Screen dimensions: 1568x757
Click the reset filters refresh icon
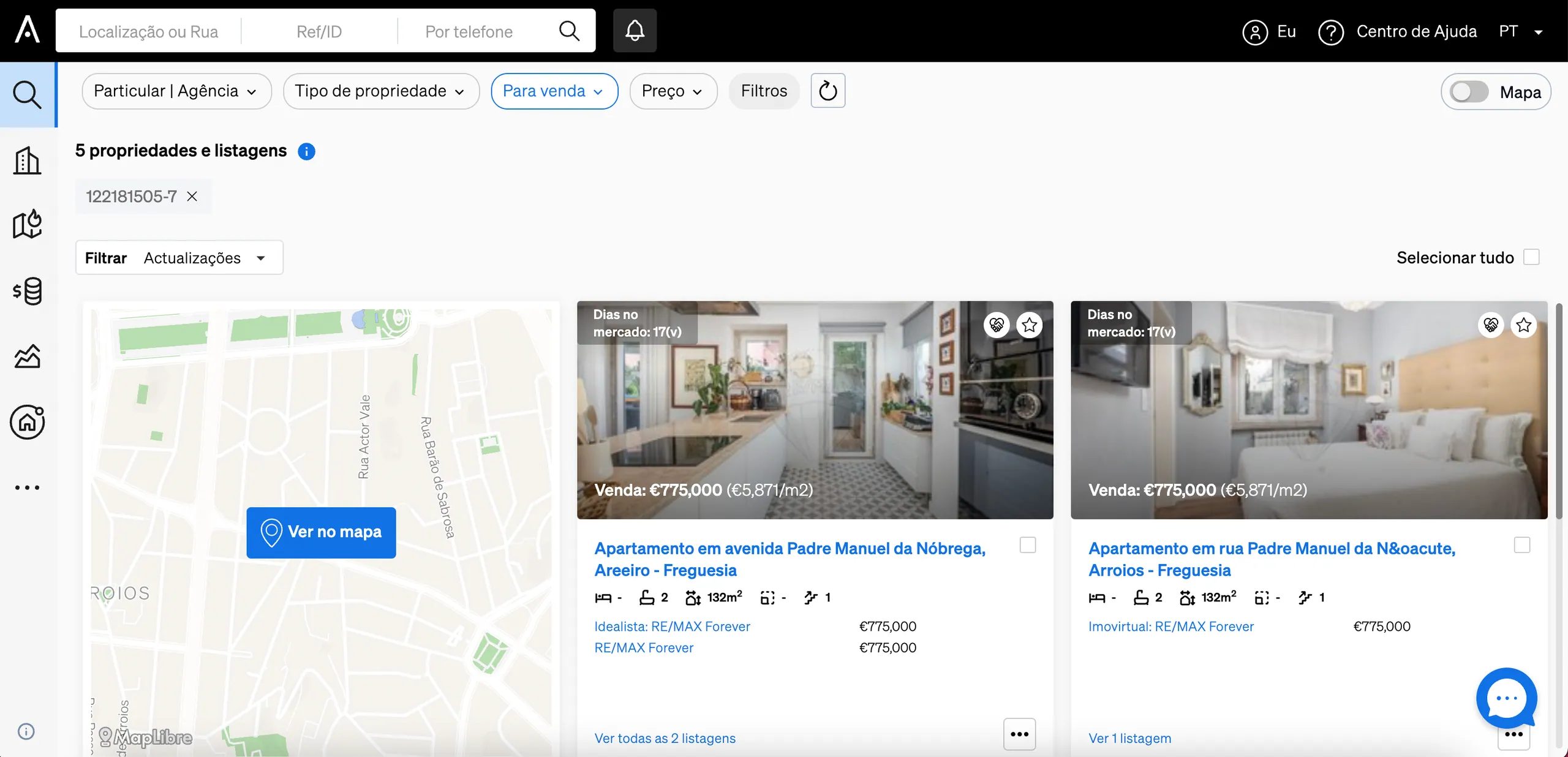tap(828, 91)
